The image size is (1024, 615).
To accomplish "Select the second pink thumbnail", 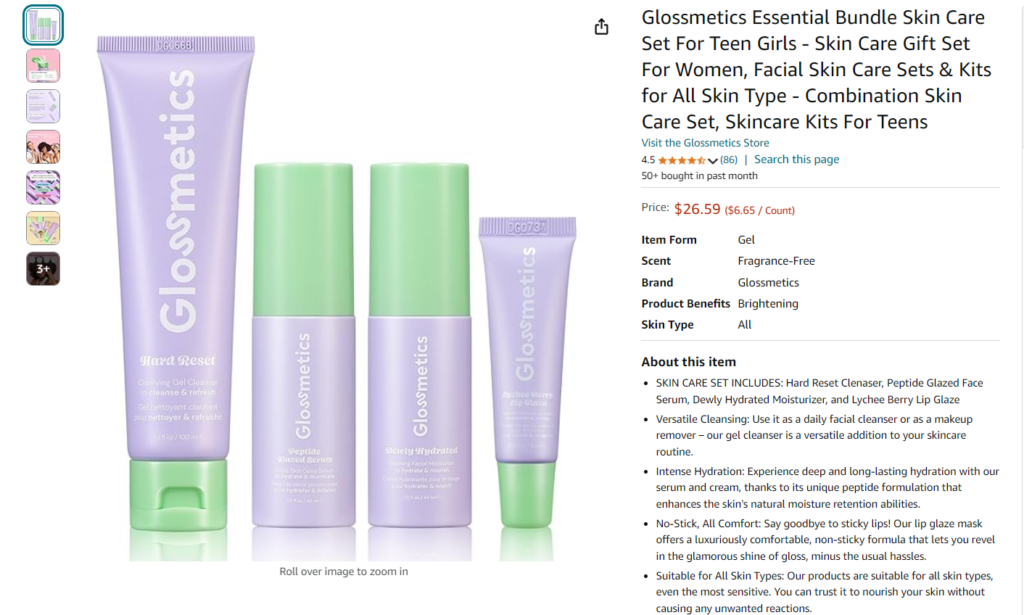I will (43, 66).
